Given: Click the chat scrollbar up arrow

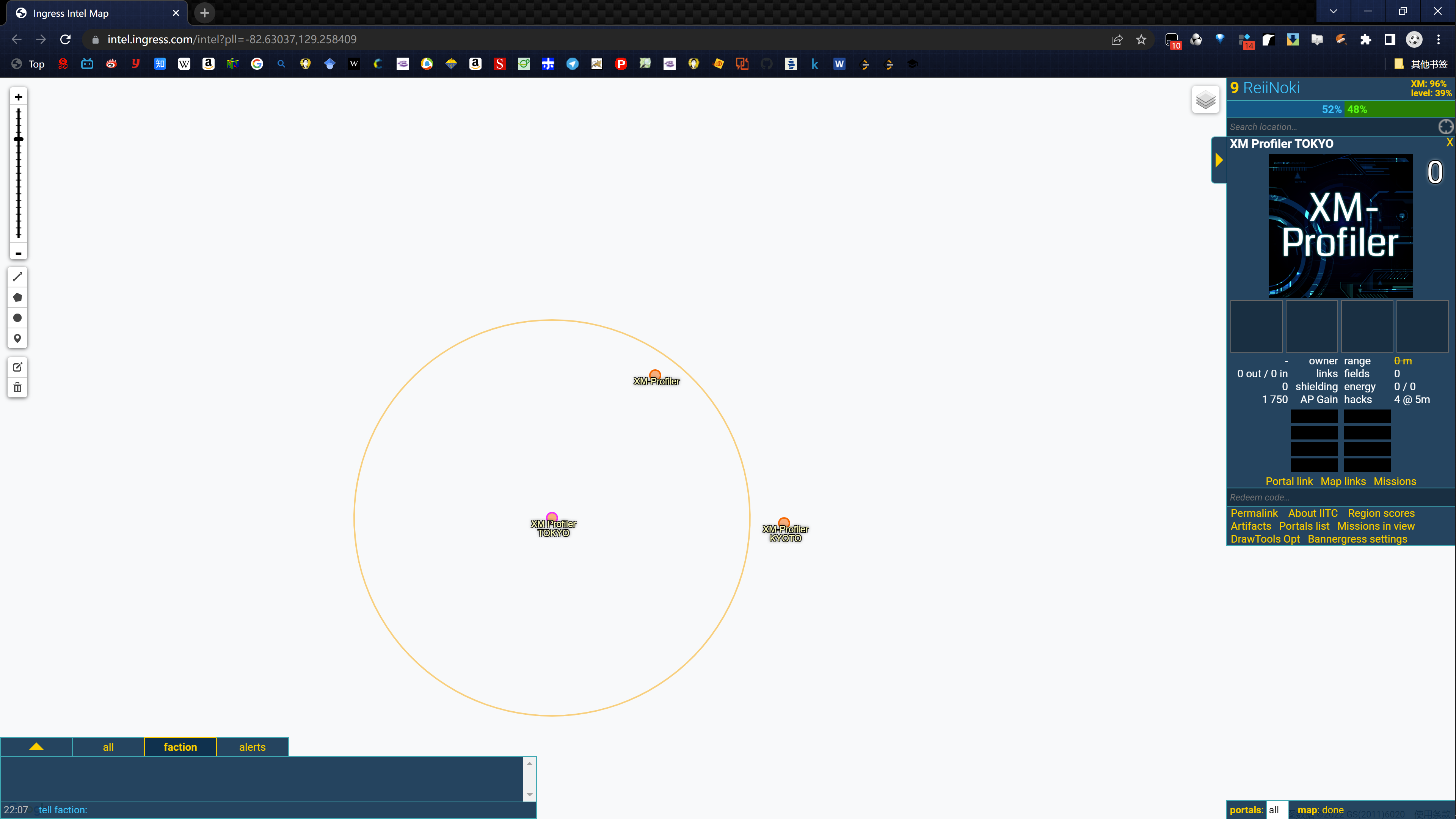Looking at the screenshot, I should pos(530,764).
